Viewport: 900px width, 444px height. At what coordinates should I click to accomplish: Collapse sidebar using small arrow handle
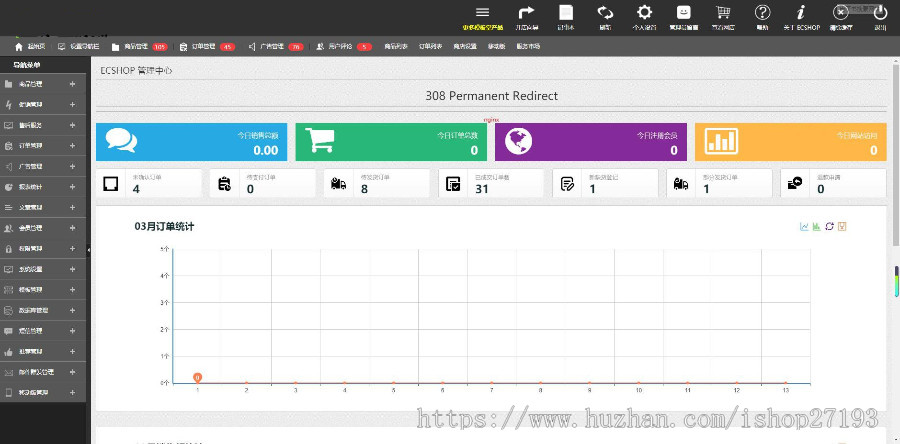click(88, 250)
